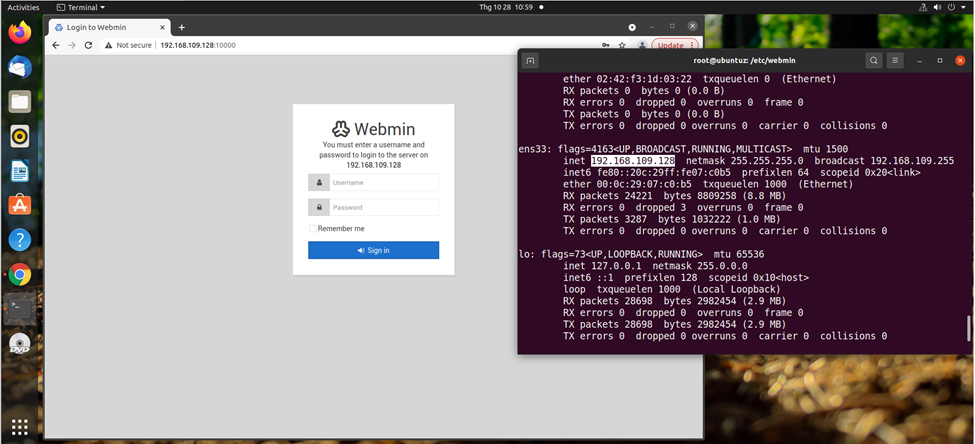Viewport: 975px width, 444px height.
Task: Open Chrome tab search dropdown arrow
Action: [x=632, y=27]
